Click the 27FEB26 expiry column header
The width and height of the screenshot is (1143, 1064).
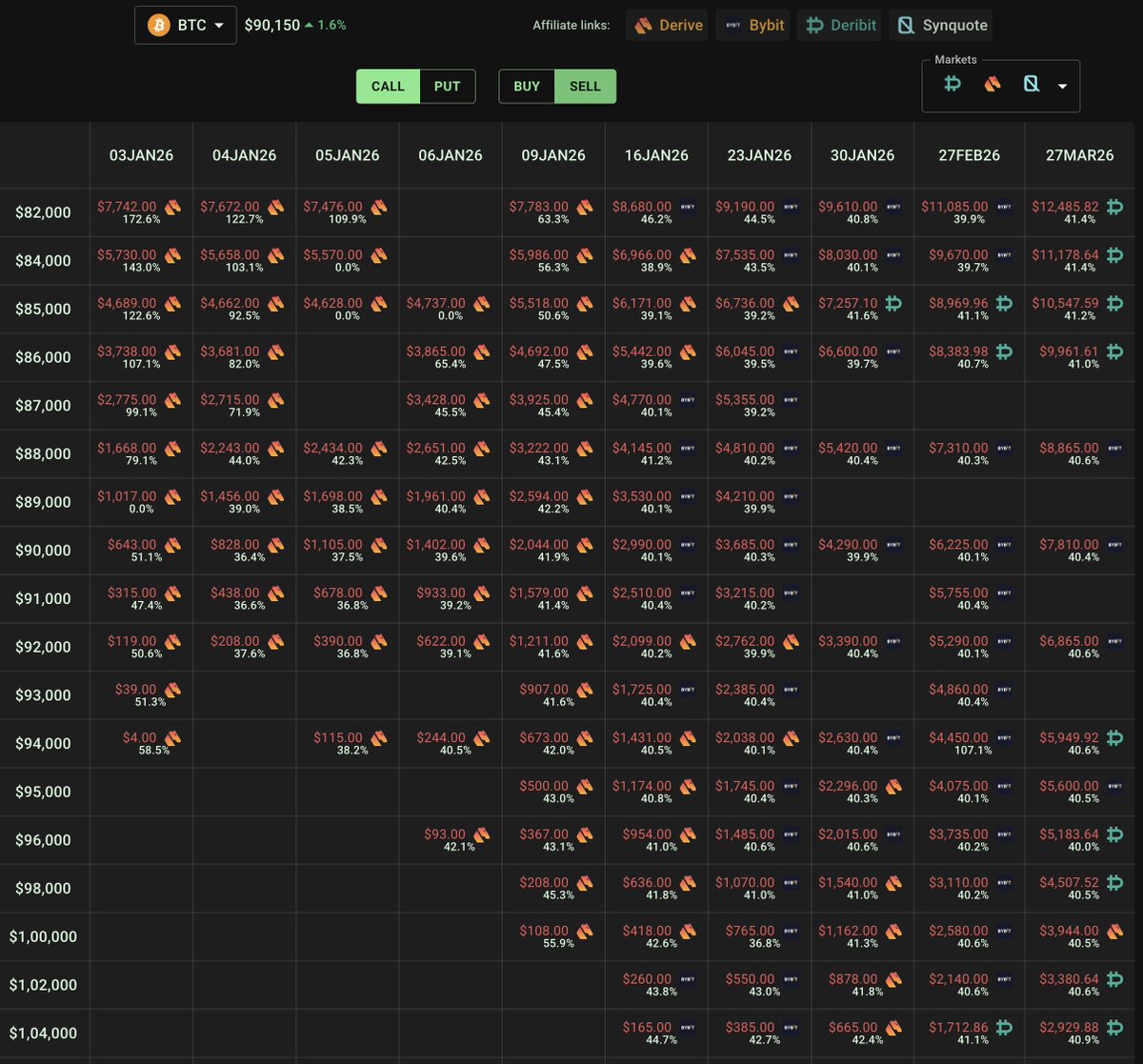968,155
